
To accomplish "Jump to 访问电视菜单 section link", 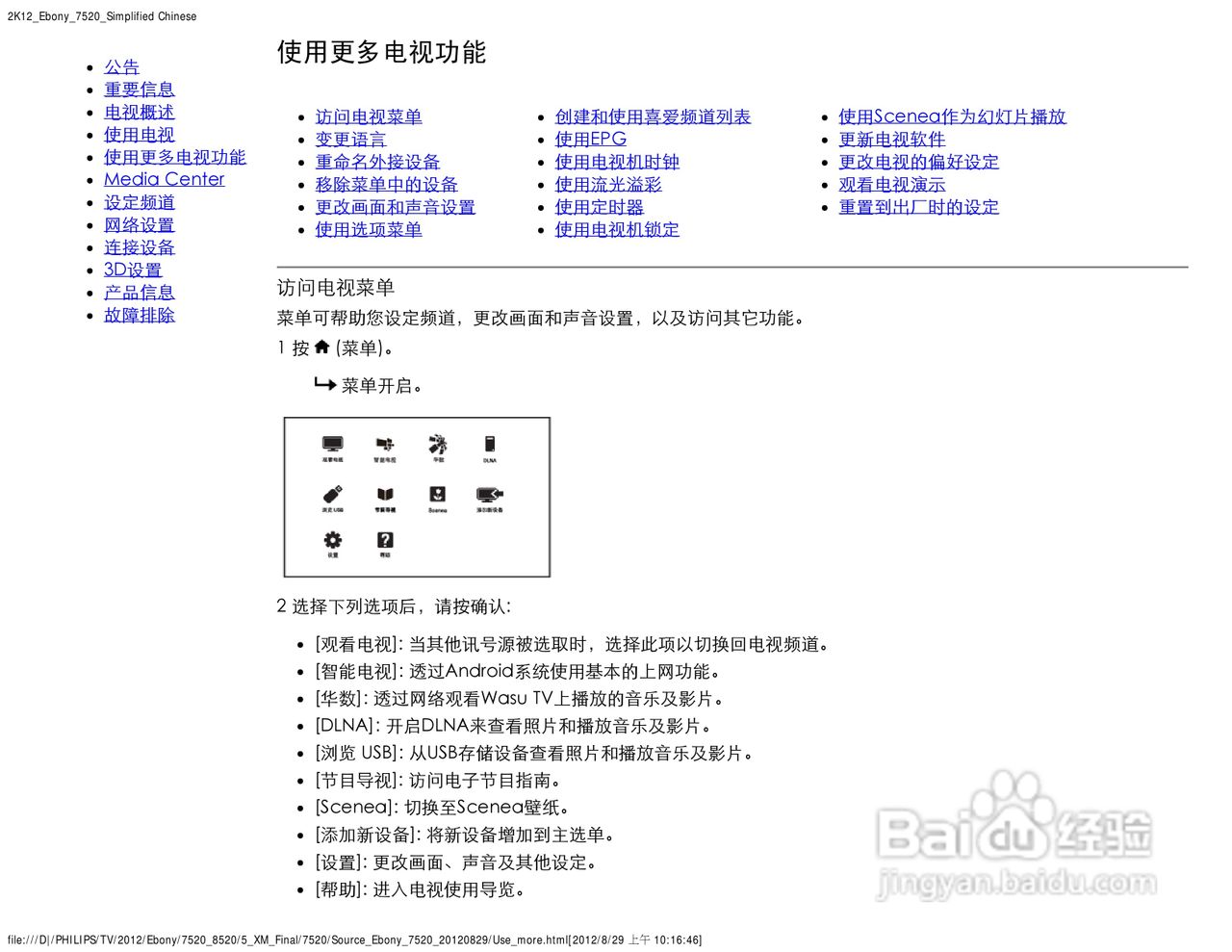I will pos(369,116).
